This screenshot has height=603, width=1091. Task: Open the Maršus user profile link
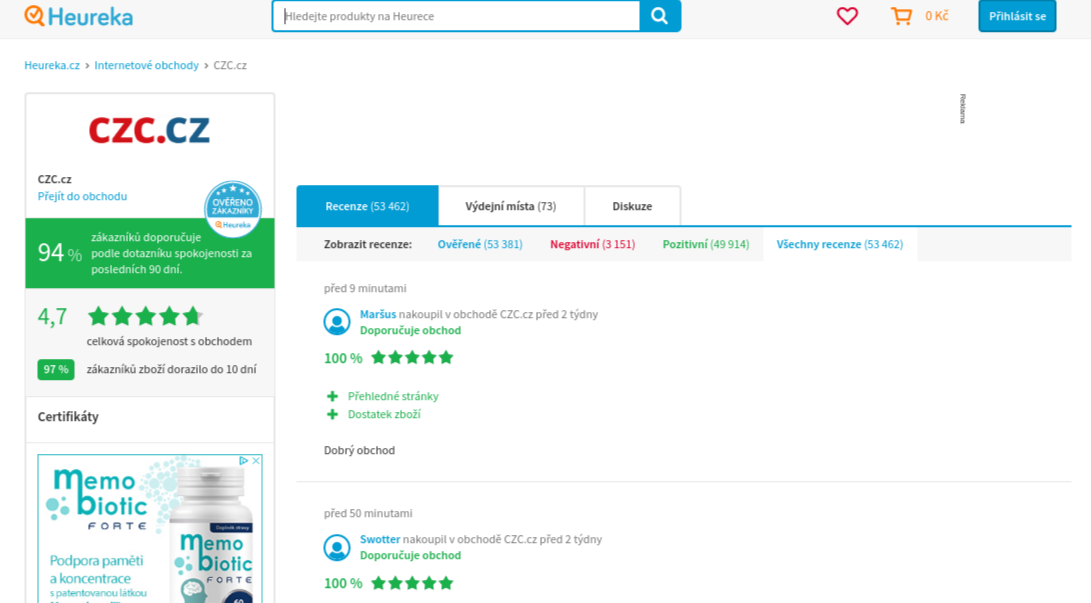coord(378,314)
